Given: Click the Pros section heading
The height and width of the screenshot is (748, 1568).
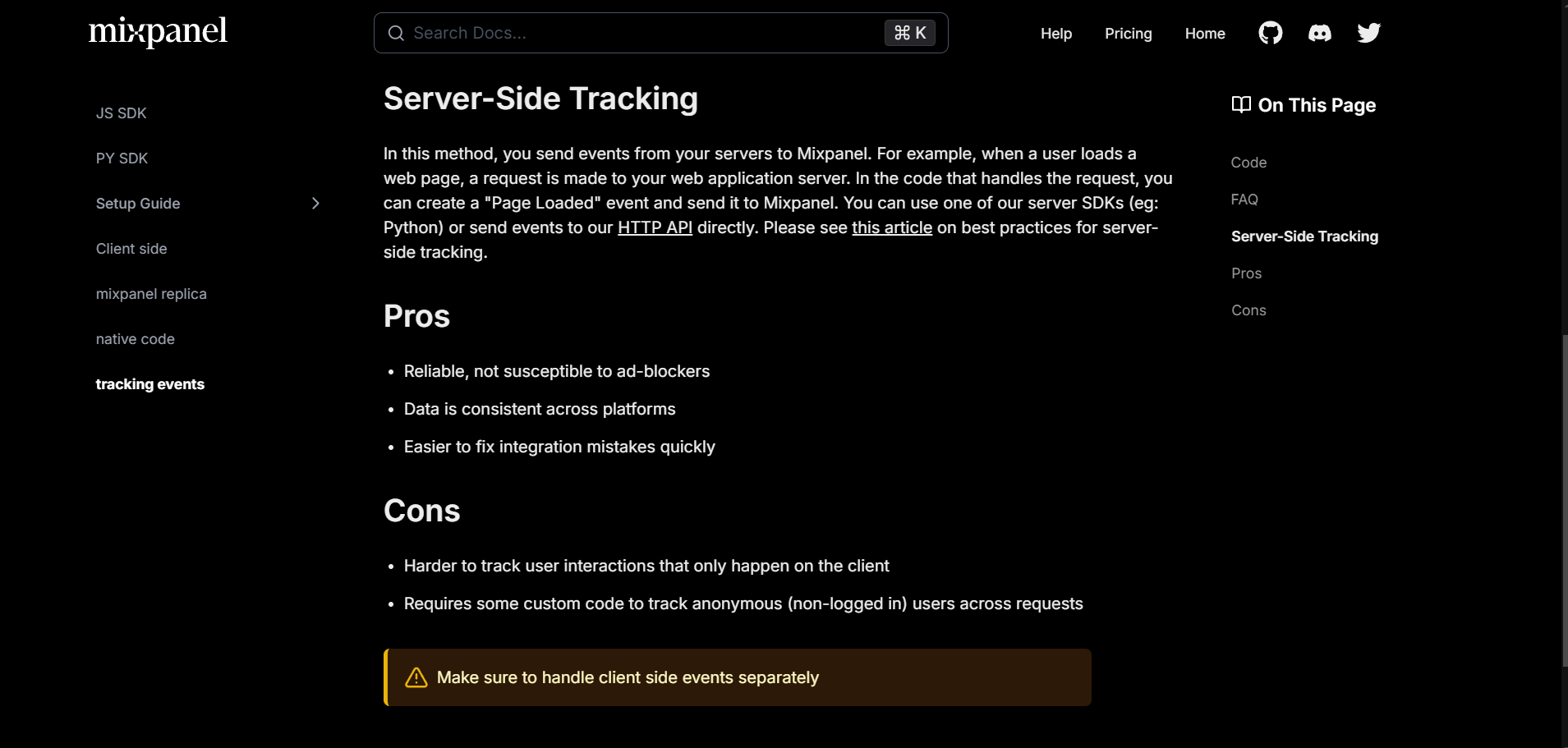Looking at the screenshot, I should pos(416,316).
